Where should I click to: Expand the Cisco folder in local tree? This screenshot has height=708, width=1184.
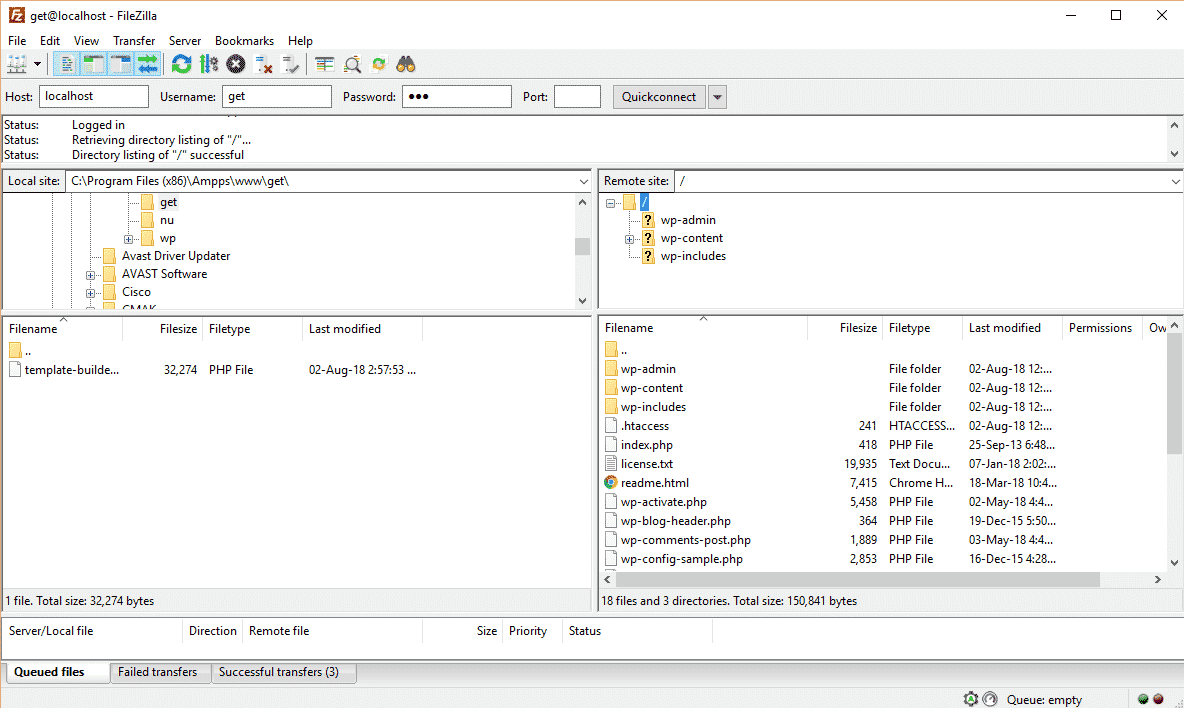click(x=91, y=293)
